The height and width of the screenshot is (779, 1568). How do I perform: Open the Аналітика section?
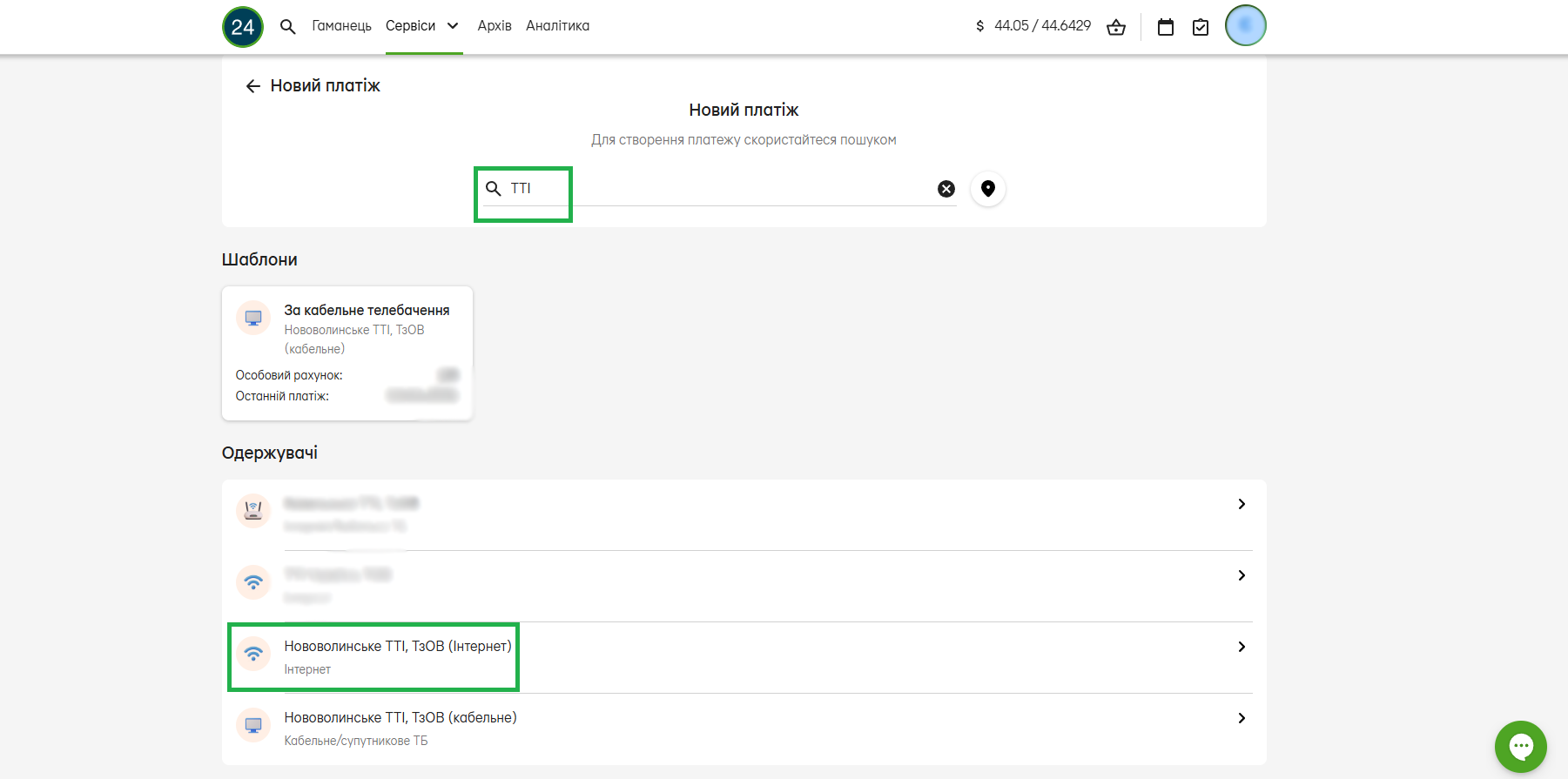click(x=558, y=26)
